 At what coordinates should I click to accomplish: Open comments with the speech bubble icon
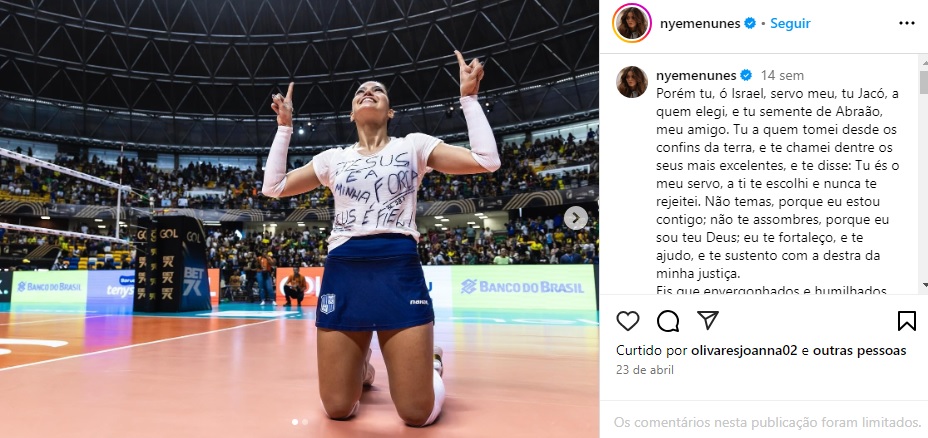668,321
